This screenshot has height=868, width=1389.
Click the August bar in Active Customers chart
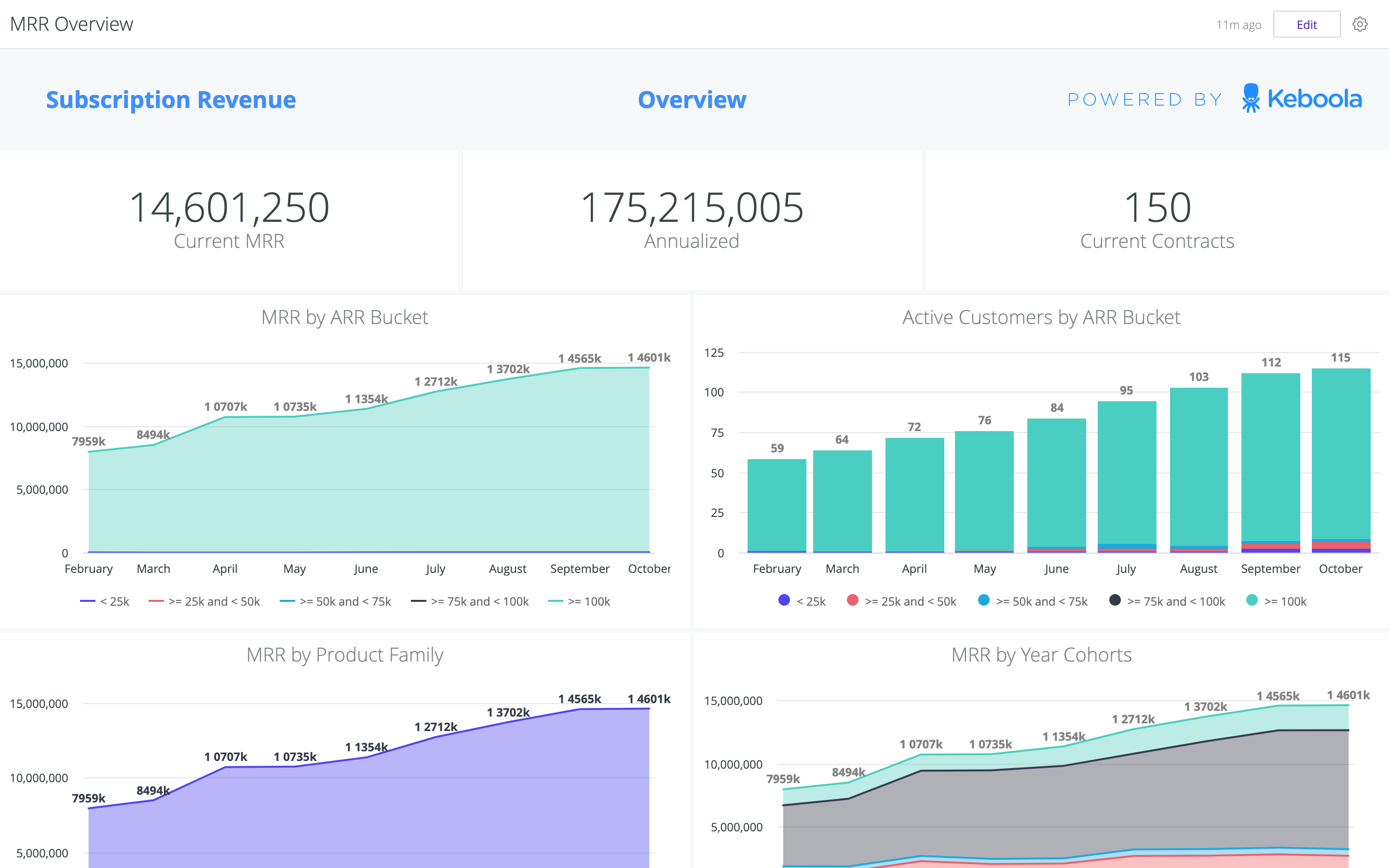pos(1199,470)
